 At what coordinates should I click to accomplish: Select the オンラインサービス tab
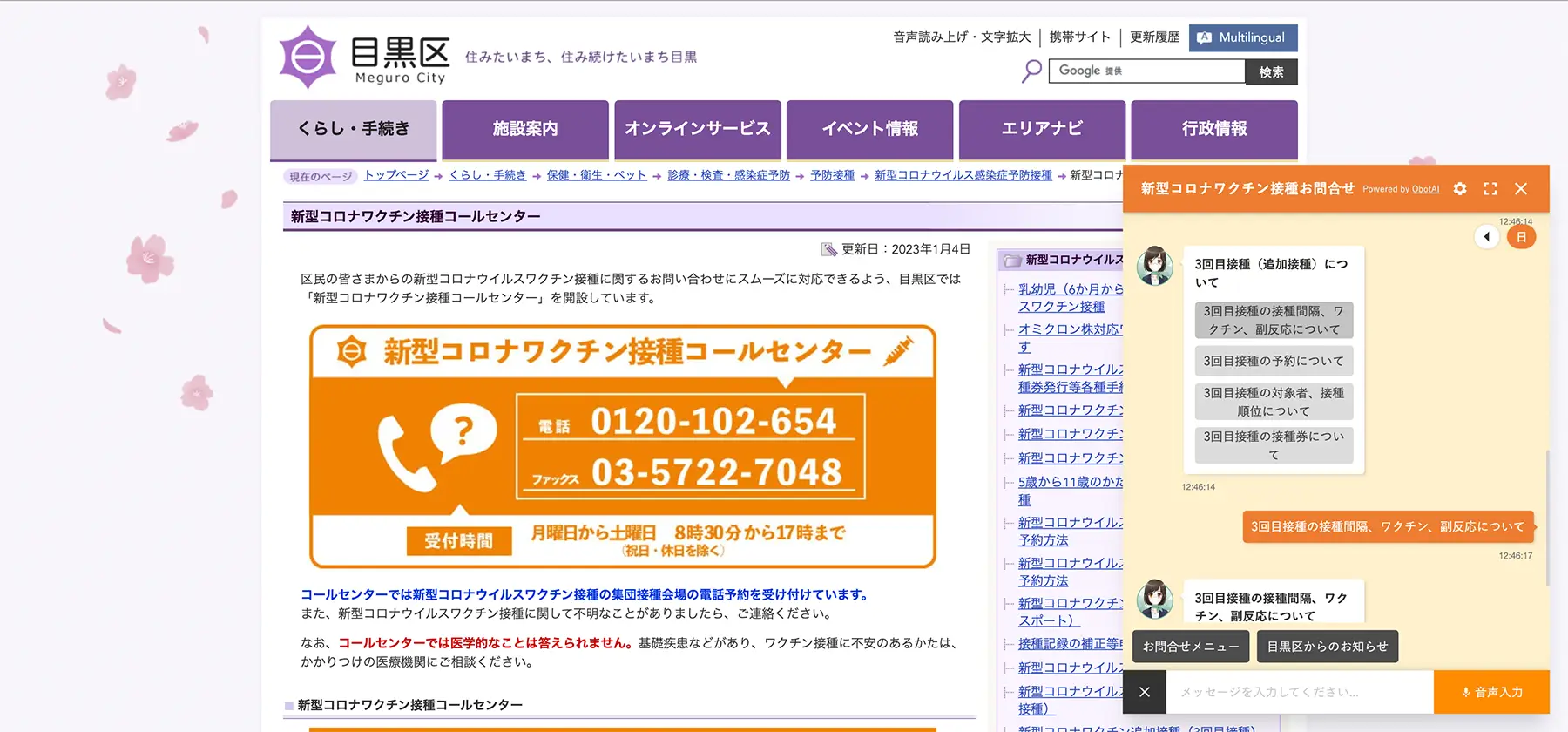pos(698,130)
